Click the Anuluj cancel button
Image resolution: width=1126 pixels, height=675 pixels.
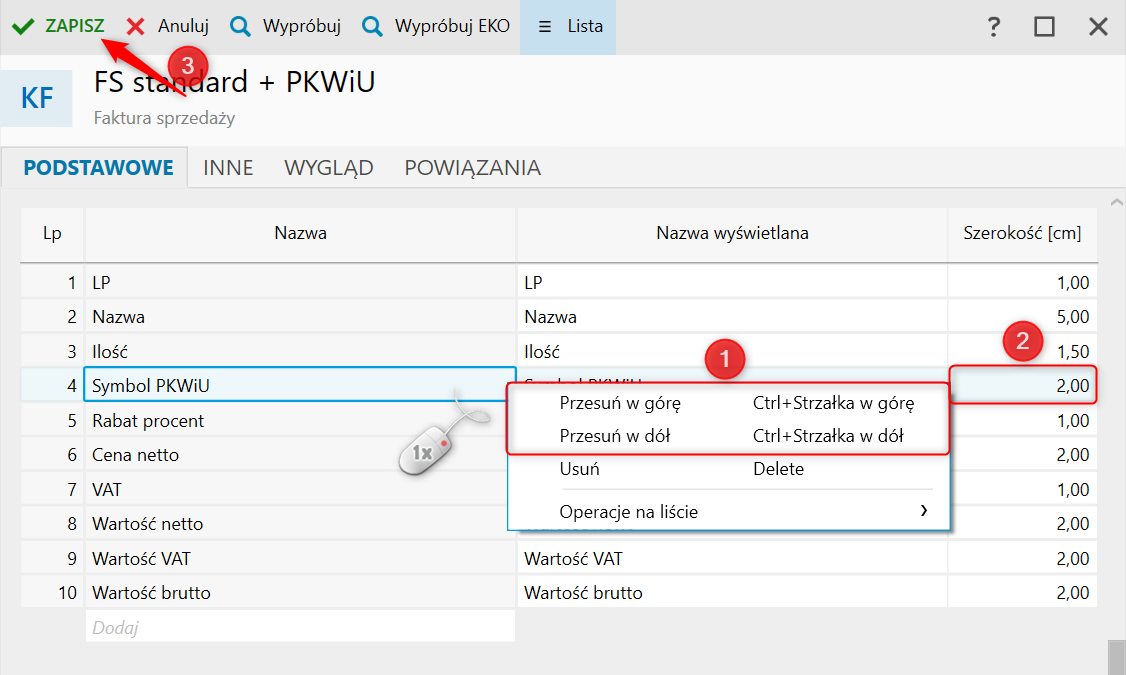182,27
